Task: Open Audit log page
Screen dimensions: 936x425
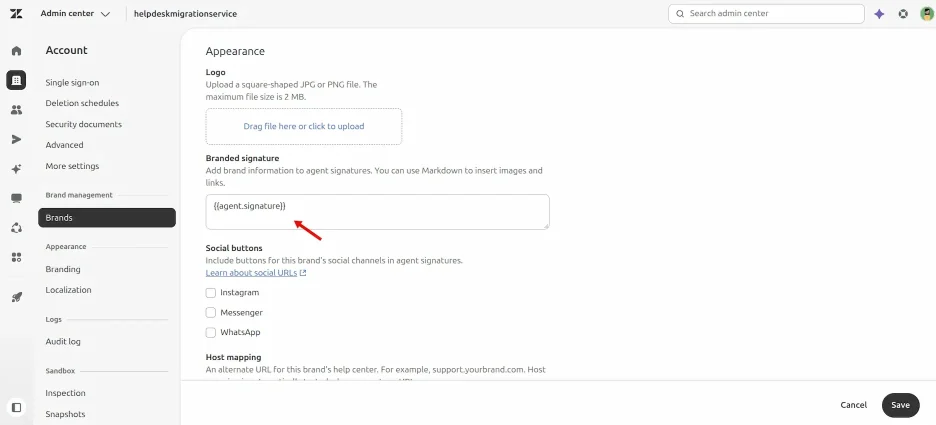Action: click(x=63, y=341)
